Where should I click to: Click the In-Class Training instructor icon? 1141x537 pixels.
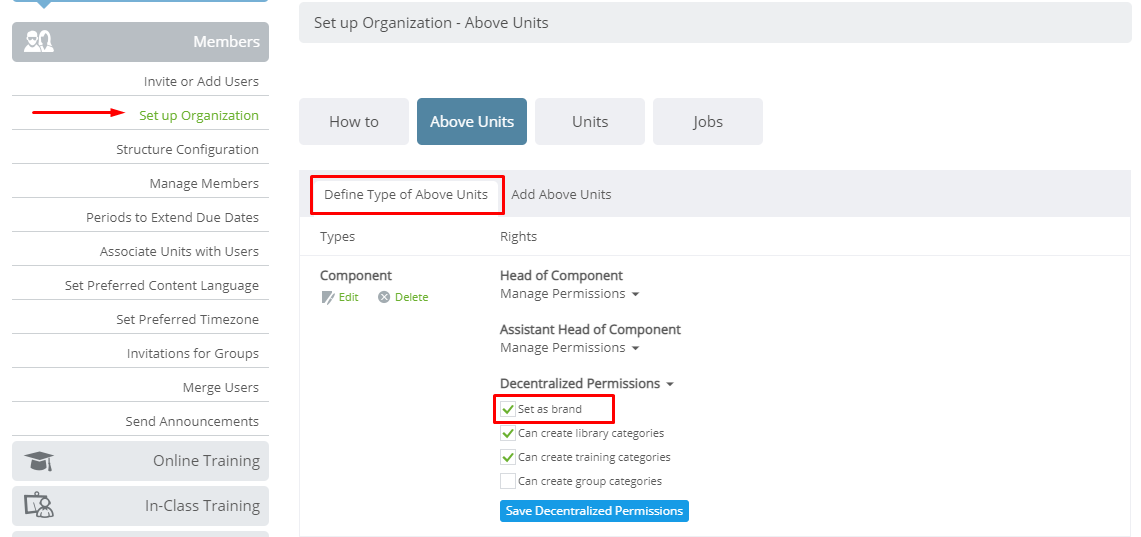(x=39, y=506)
